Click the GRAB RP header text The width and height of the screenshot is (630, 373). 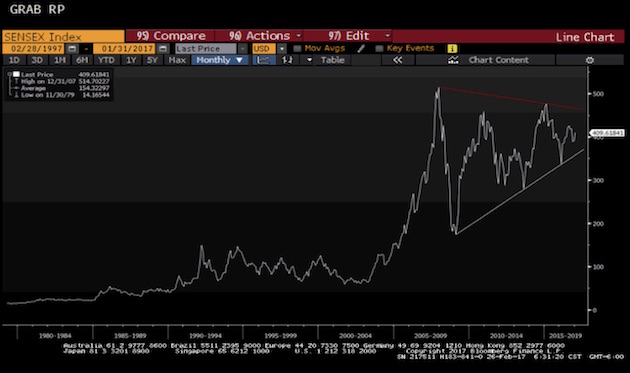[x=37, y=9]
